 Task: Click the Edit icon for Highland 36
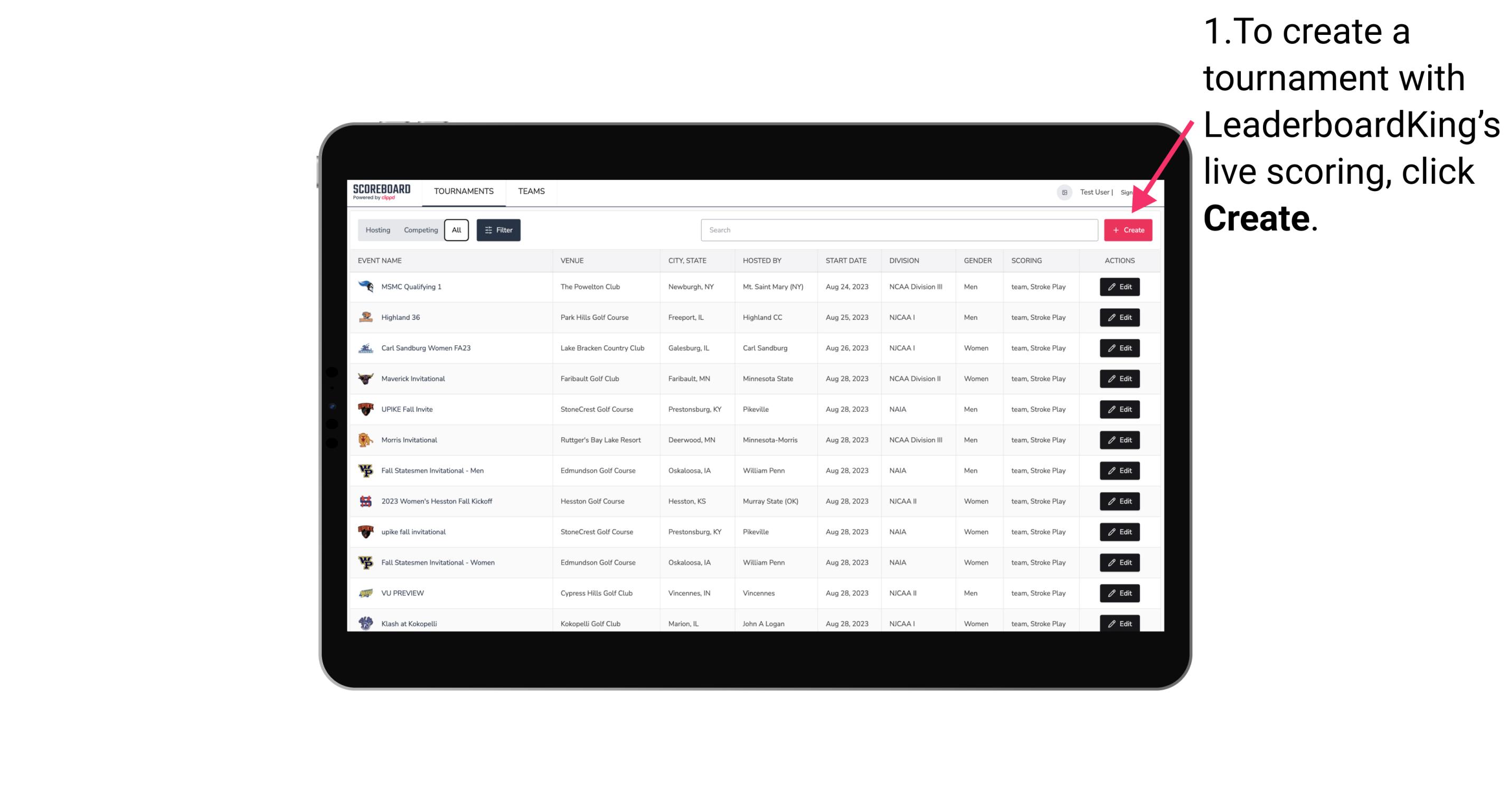[x=1119, y=317]
